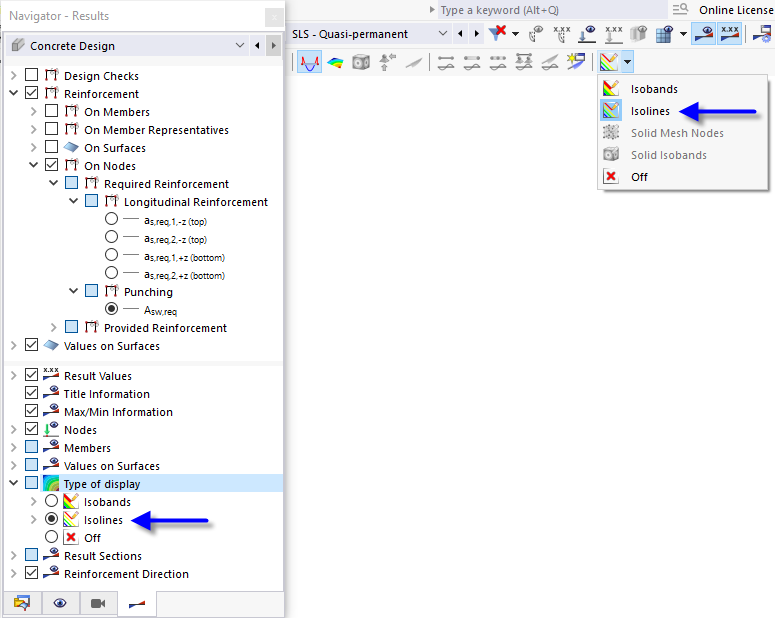Viewport: 775px width, 618px height.
Task: Select Punching tree item label
Action: click(x=148, y=292)
